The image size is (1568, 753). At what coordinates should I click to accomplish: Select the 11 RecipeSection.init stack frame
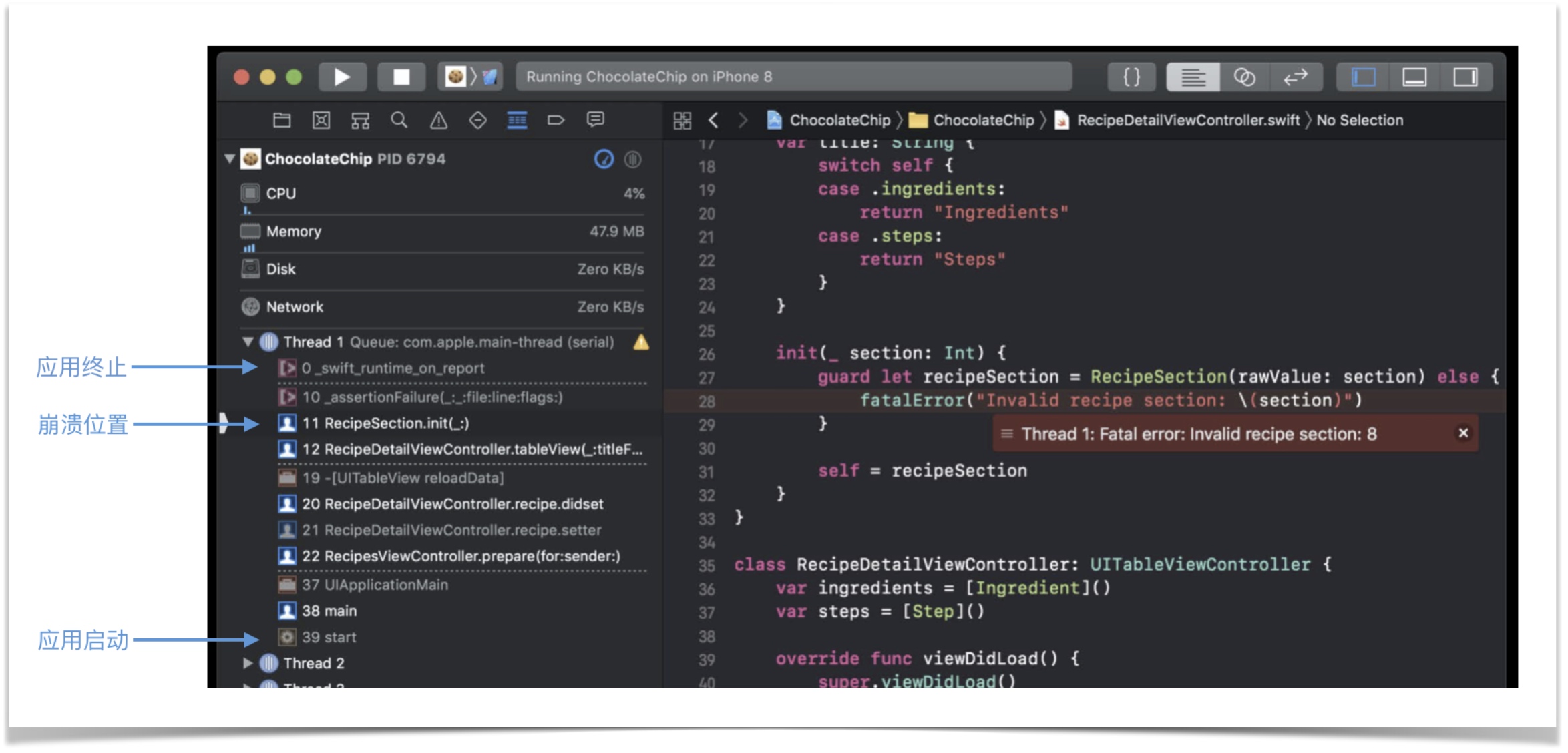[385, 423]
